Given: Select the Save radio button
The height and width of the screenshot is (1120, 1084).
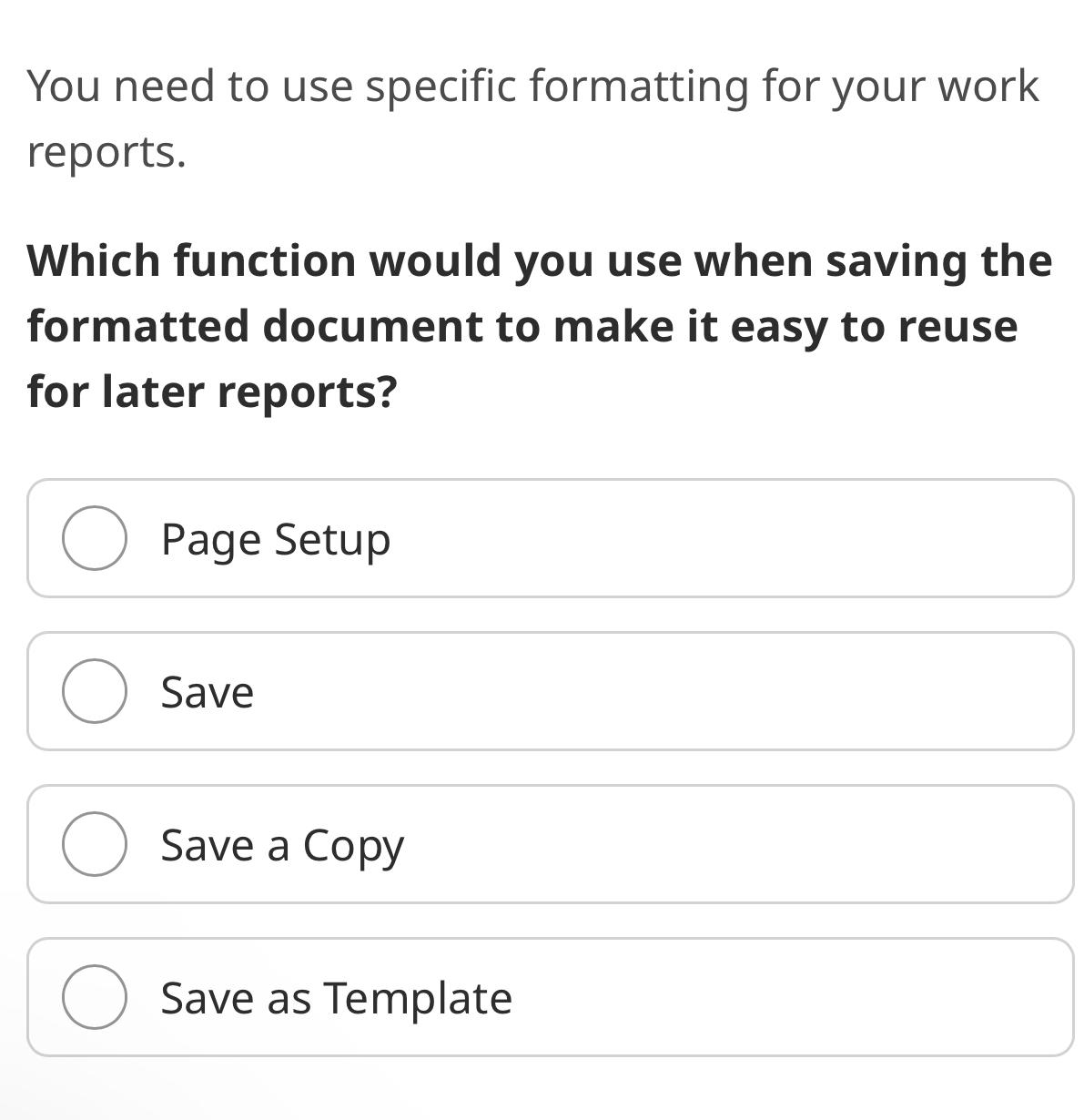Looking at the screenshot, I should tap(95, 691).
